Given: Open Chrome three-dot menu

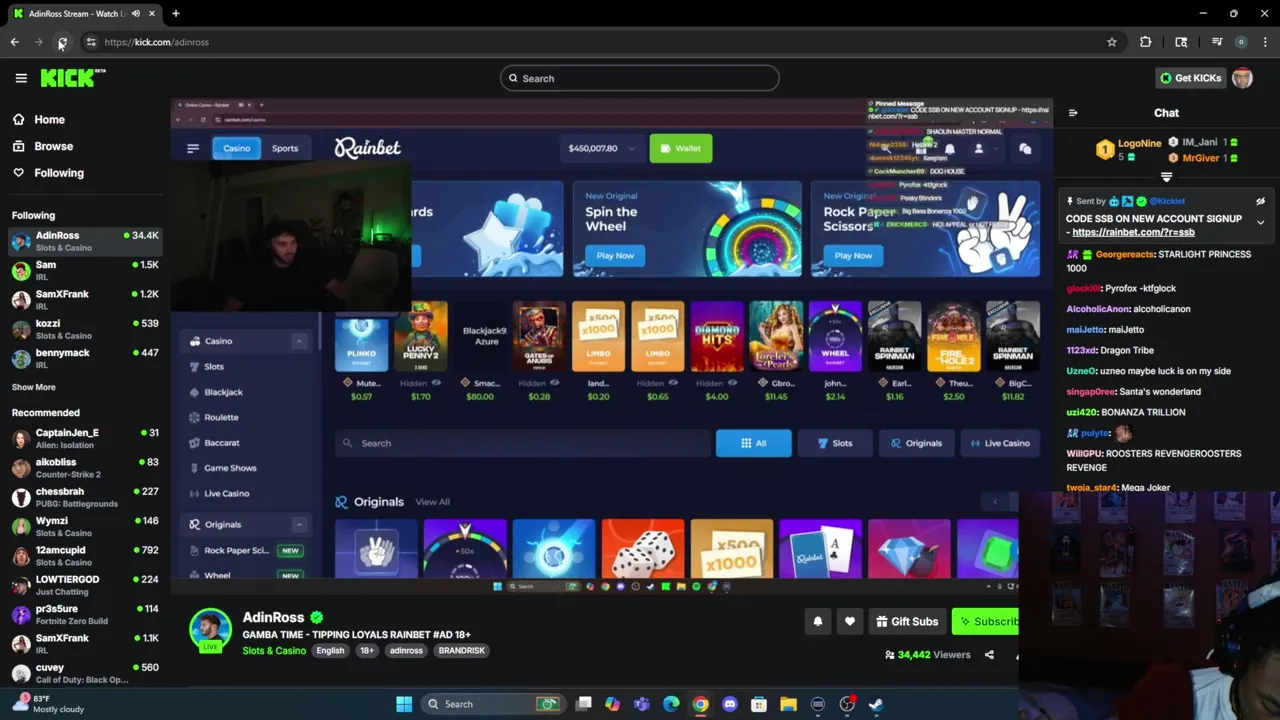Looking at the screenshot, I should pos(1265,42).
